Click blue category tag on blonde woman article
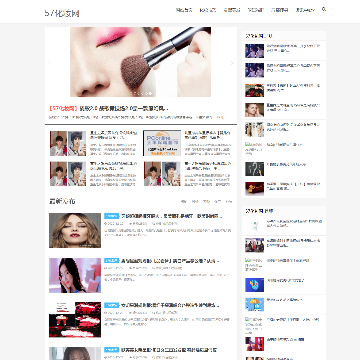The image size is (360, 360). tap(111, 216)
